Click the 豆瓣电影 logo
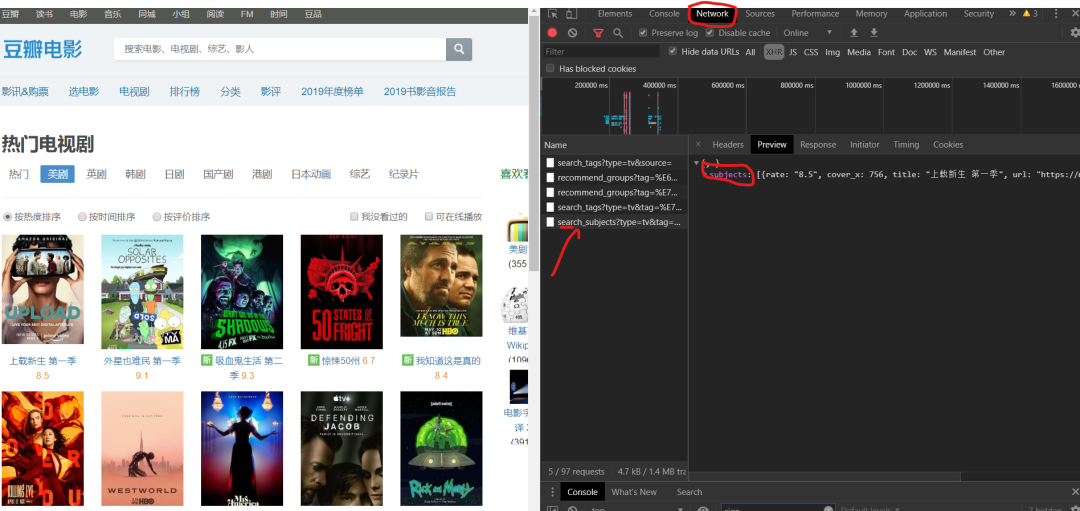Image resolution: width=1080 pixels, height=511 pixels. click(43, 50)
